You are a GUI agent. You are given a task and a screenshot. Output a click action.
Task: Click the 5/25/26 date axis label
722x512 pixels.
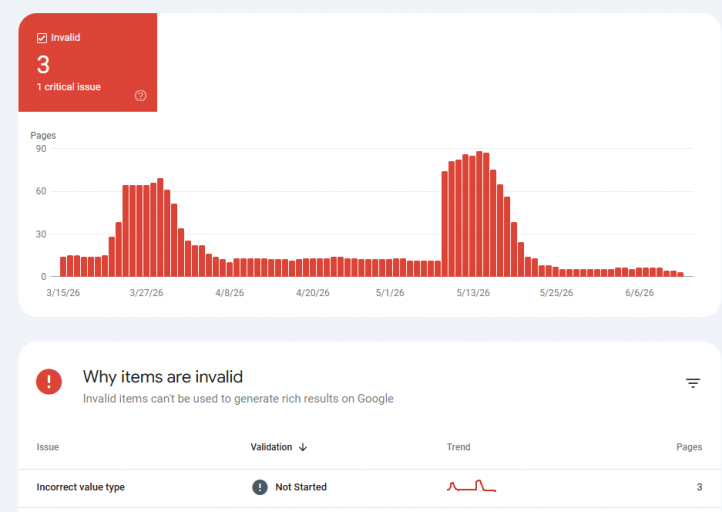[x=556, y=293]
